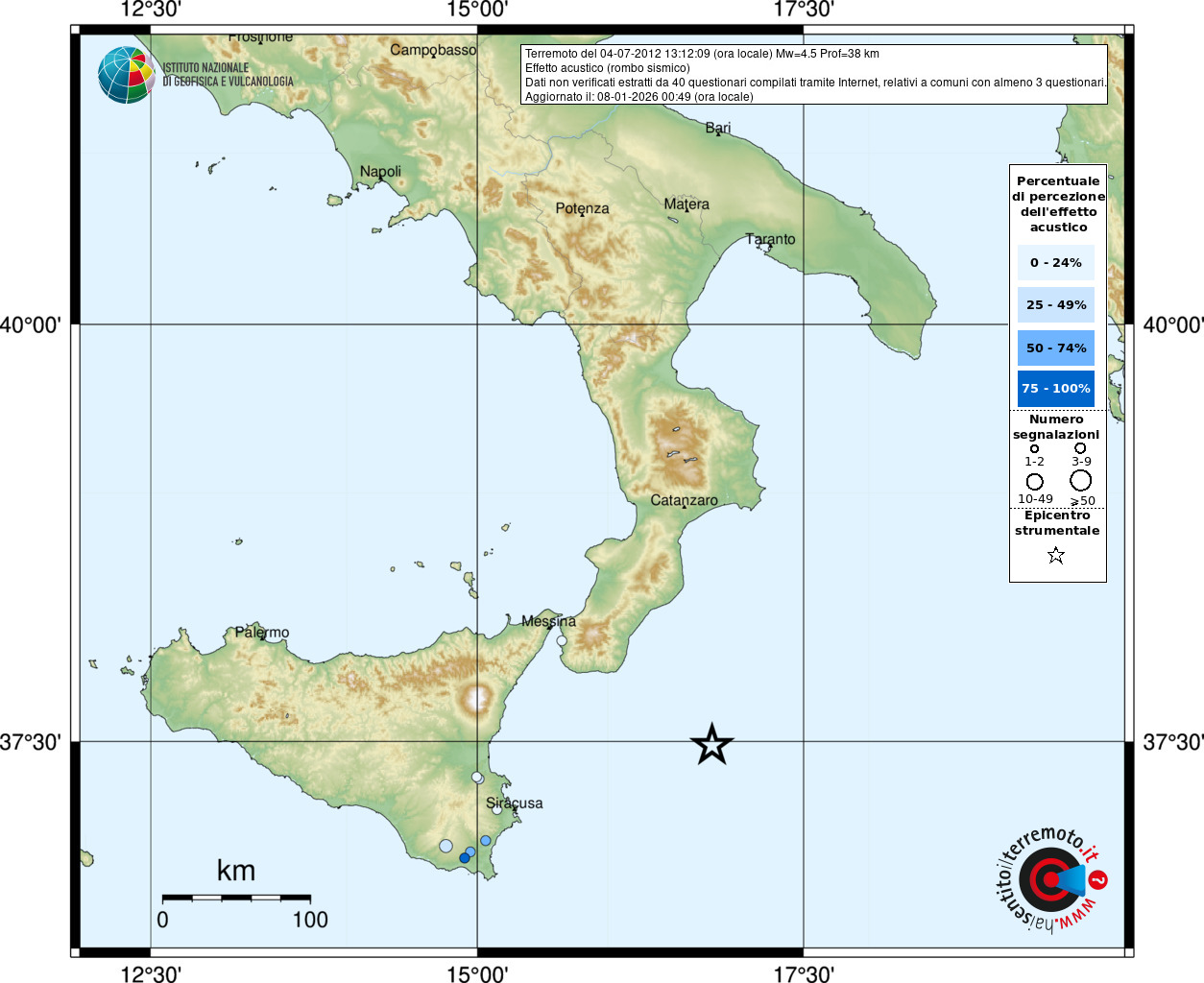Click the bottom 12°30' longitude label
Viewport: 1204px width, 983px height.
[x=151, y=973]
